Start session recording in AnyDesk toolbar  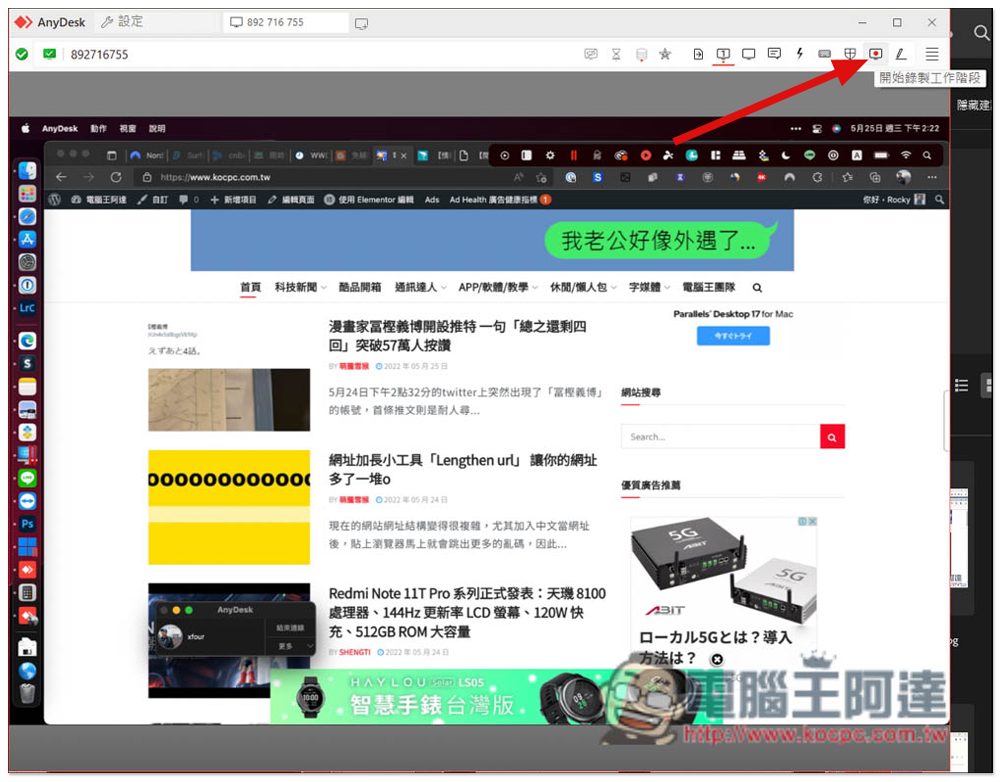(x=875, y=54)
